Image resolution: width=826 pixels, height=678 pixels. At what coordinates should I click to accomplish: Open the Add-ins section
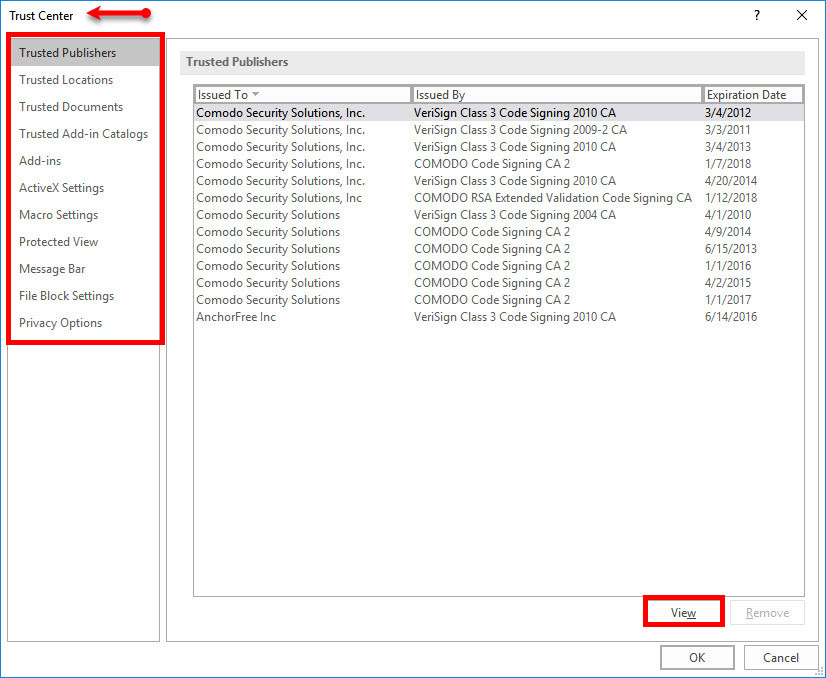pyautogui.click(x=85, y=161)
